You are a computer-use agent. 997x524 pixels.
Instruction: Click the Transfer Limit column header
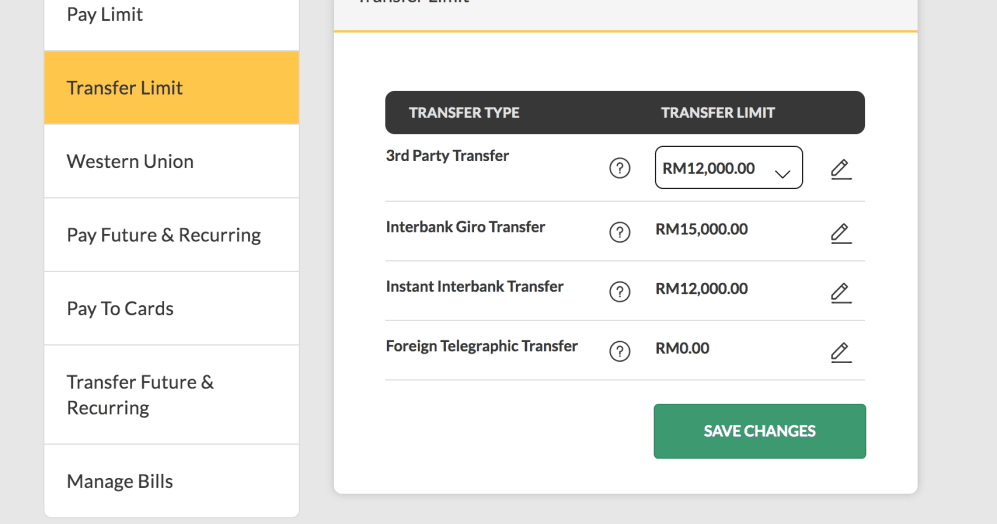[718, 113]
